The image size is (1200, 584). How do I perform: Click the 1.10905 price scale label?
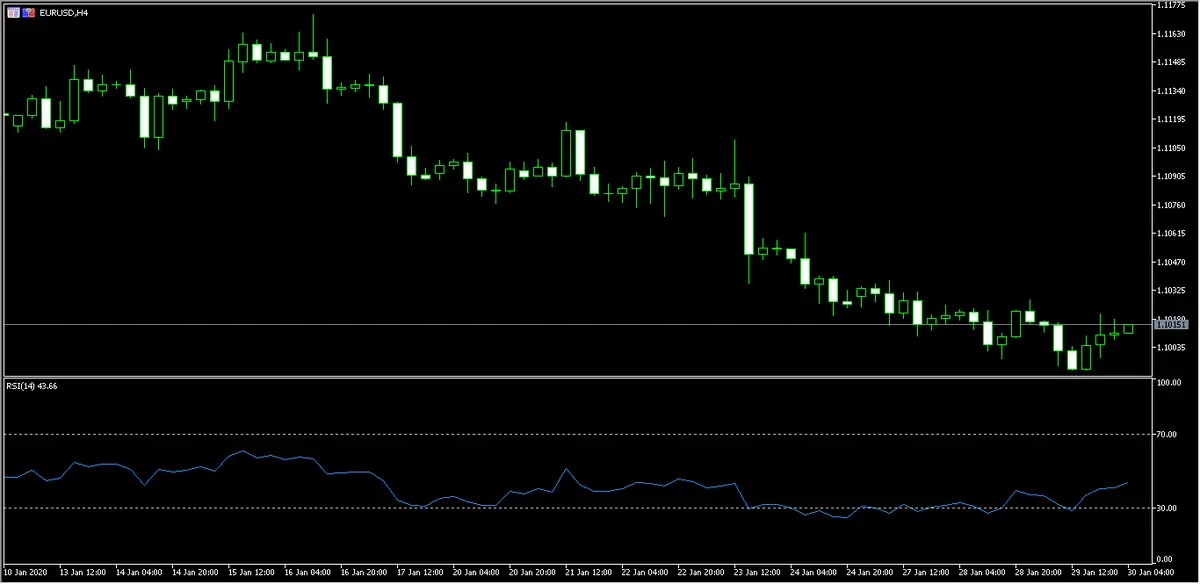(x=1169, y=176)
